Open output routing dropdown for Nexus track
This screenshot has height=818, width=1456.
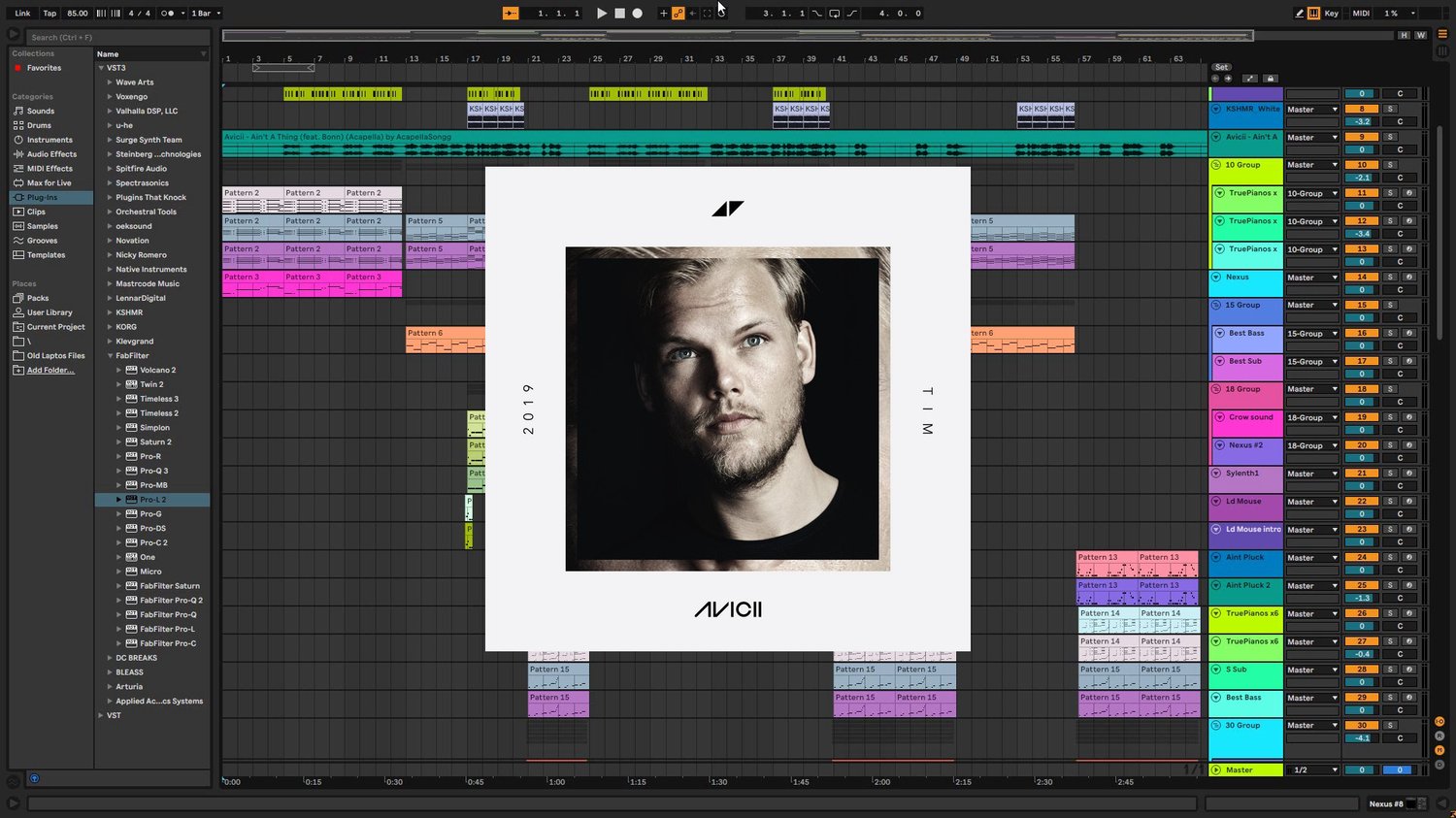pyautogui.click(x=1311, y=278)
